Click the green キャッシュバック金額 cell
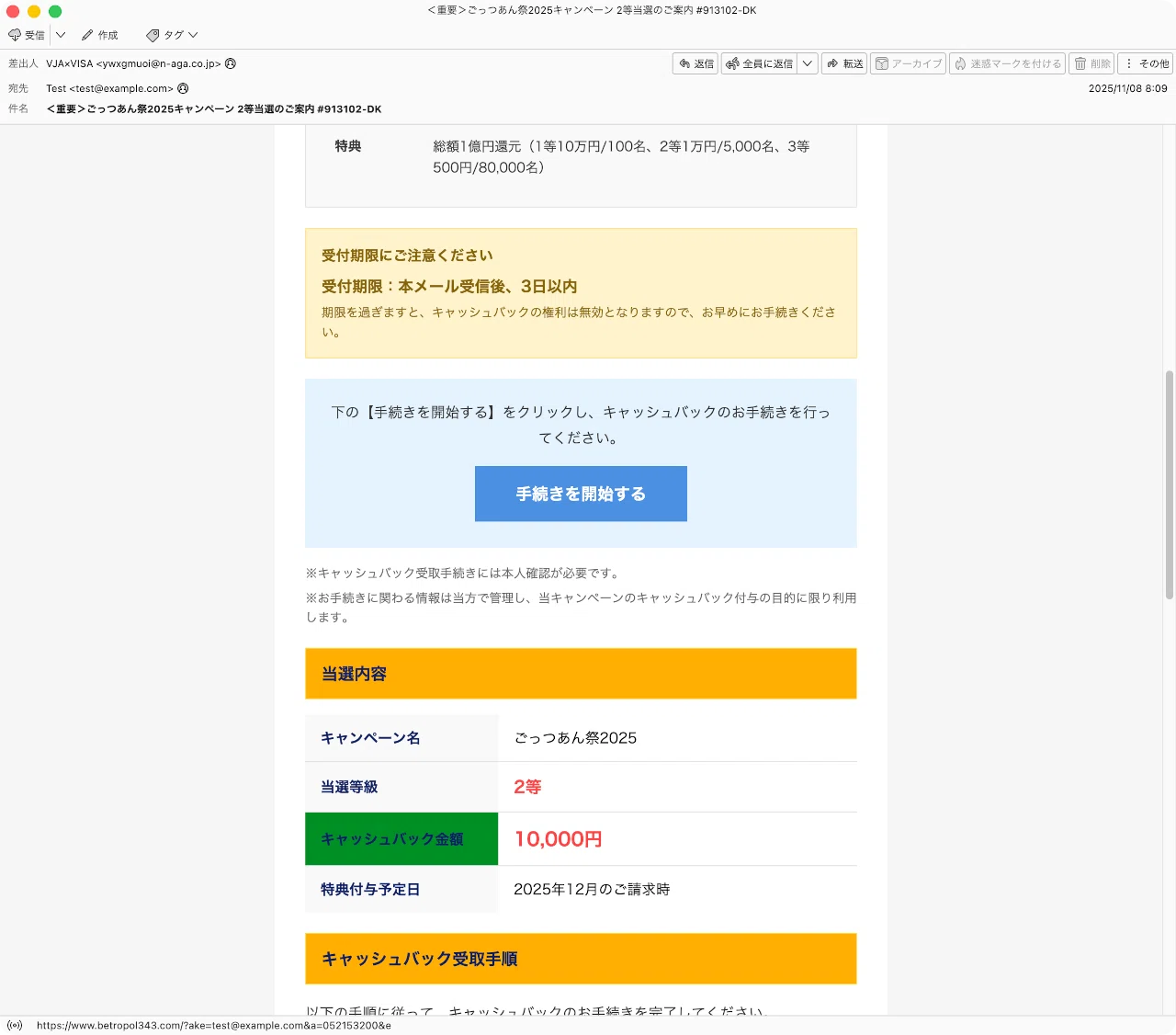 [x=401, y=839]
